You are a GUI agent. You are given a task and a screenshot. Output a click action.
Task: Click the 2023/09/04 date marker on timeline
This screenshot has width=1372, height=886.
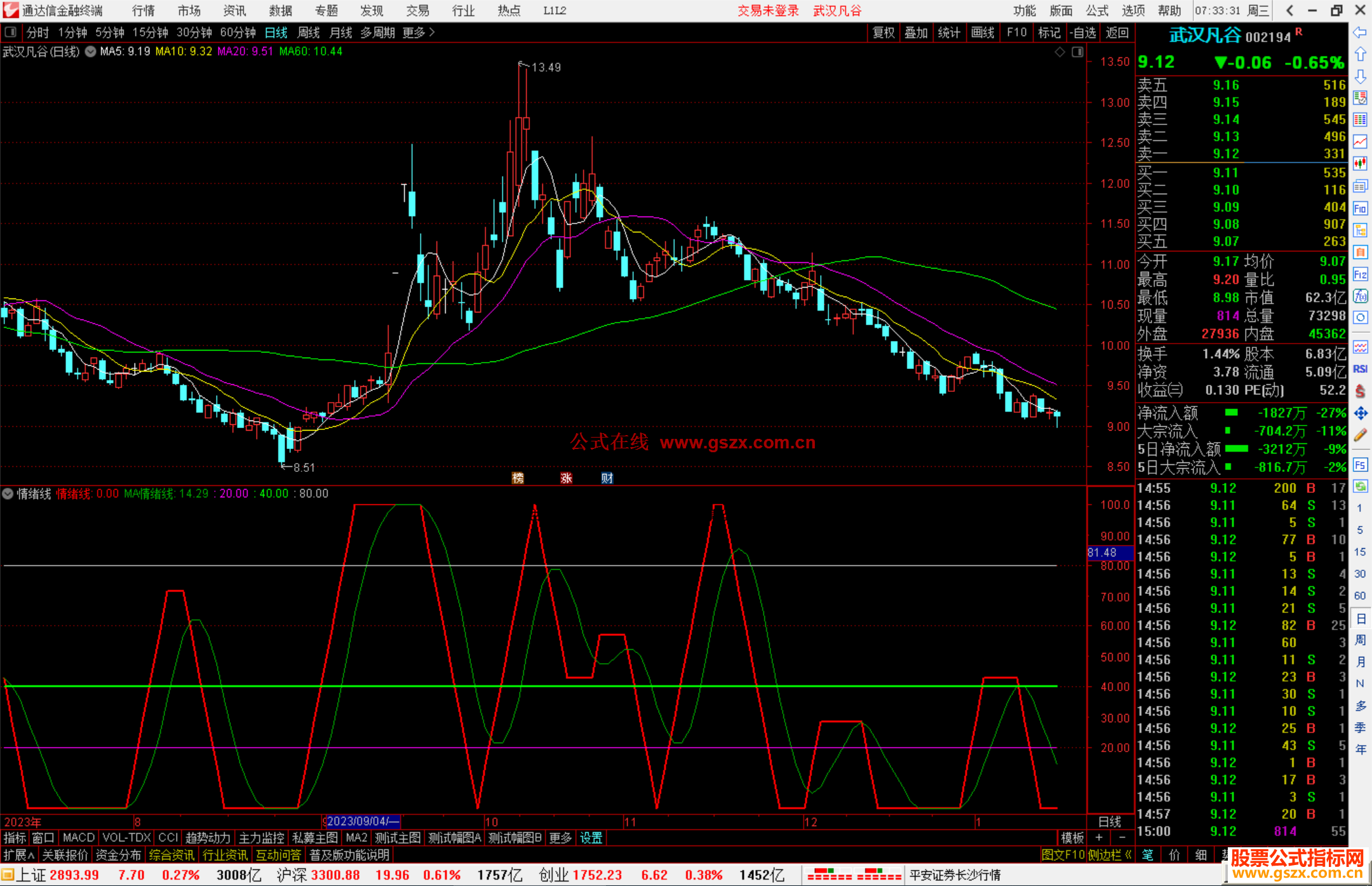pyautogui.click(x=362, y=821)
